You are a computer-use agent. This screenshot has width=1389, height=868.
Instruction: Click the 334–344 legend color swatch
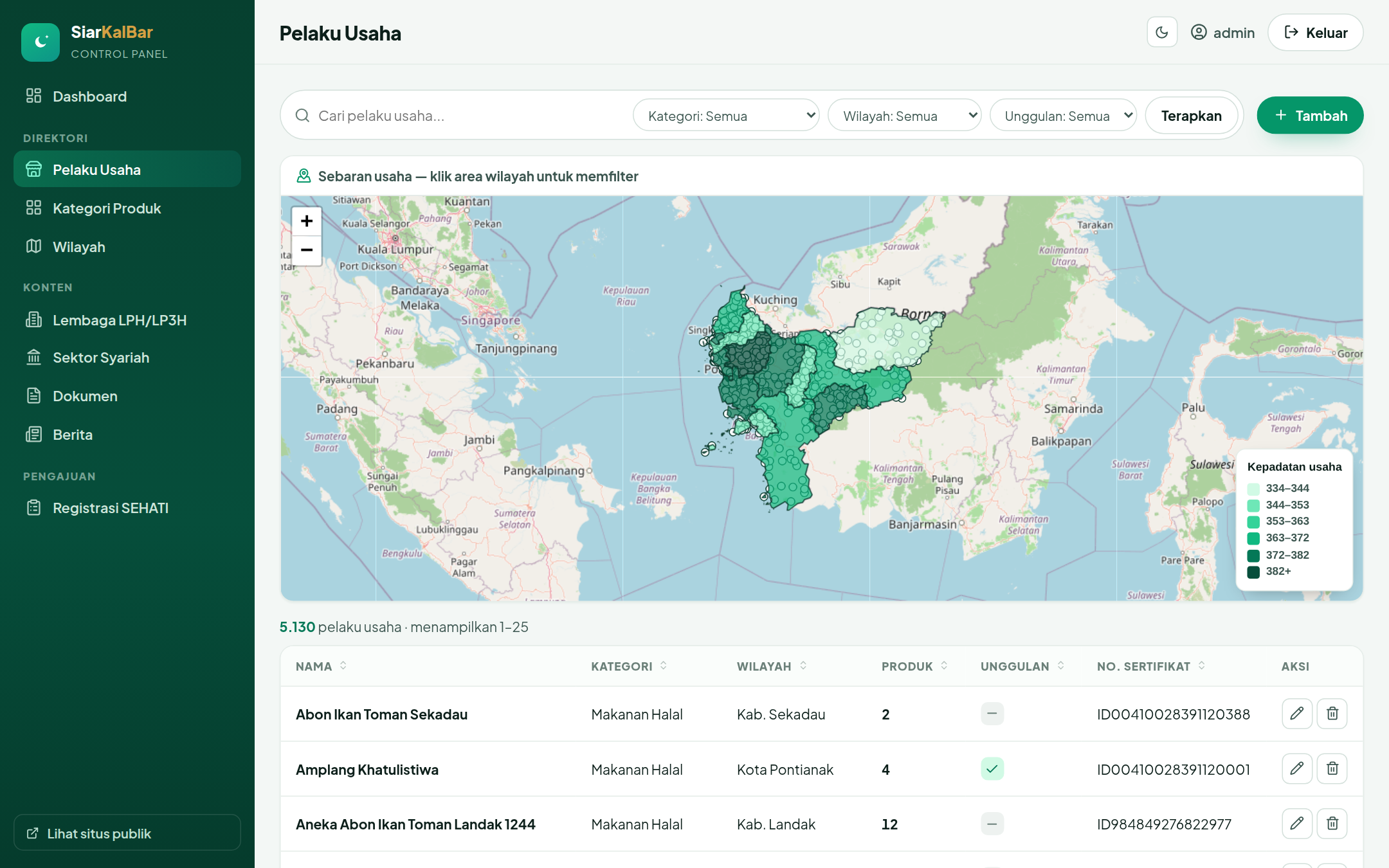(x=1253, y=489)
